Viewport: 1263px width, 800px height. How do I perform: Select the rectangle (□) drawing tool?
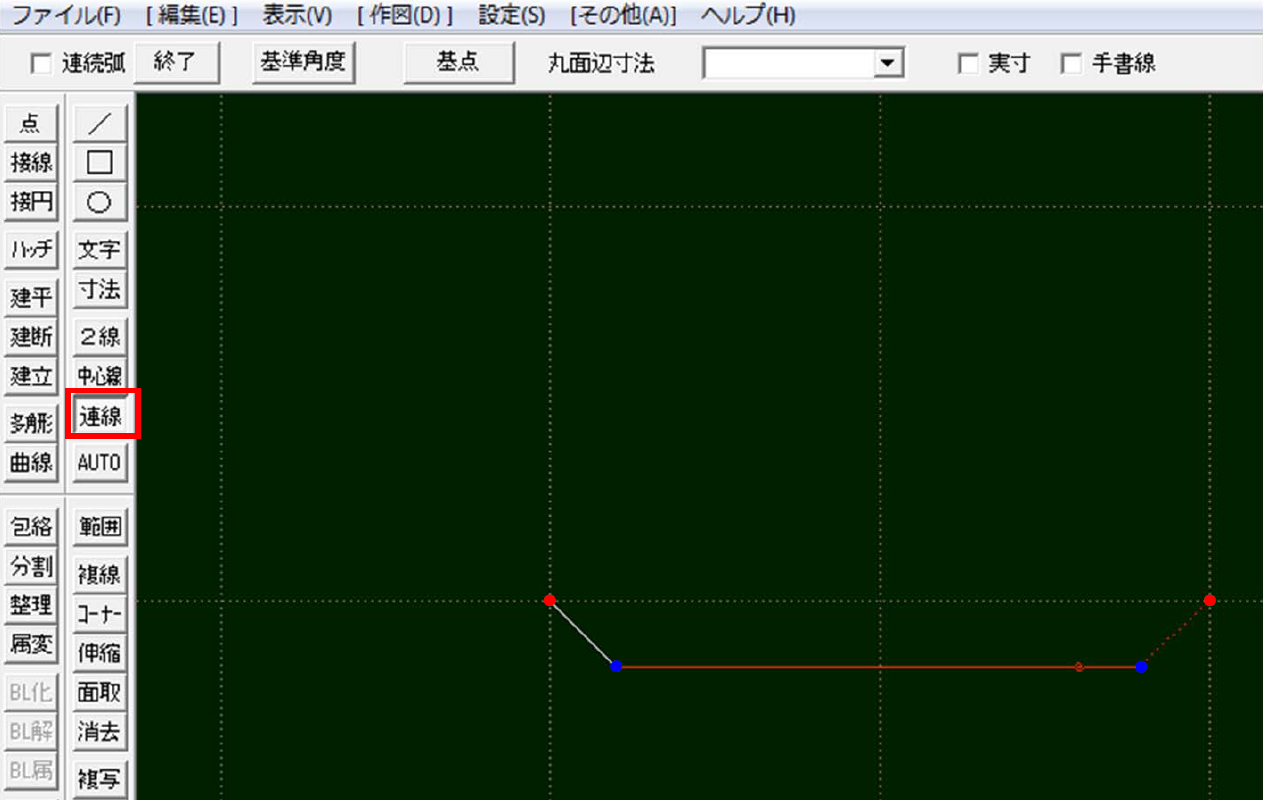(x=100, y=162)
